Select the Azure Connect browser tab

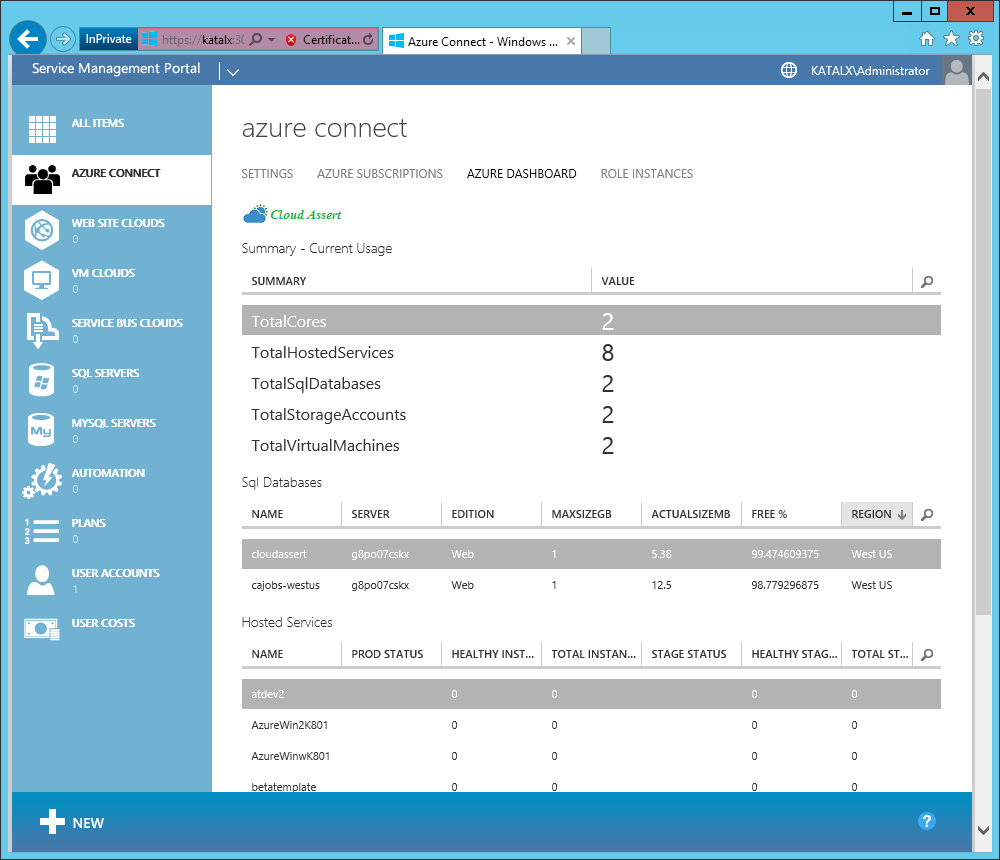coord(482,41)
